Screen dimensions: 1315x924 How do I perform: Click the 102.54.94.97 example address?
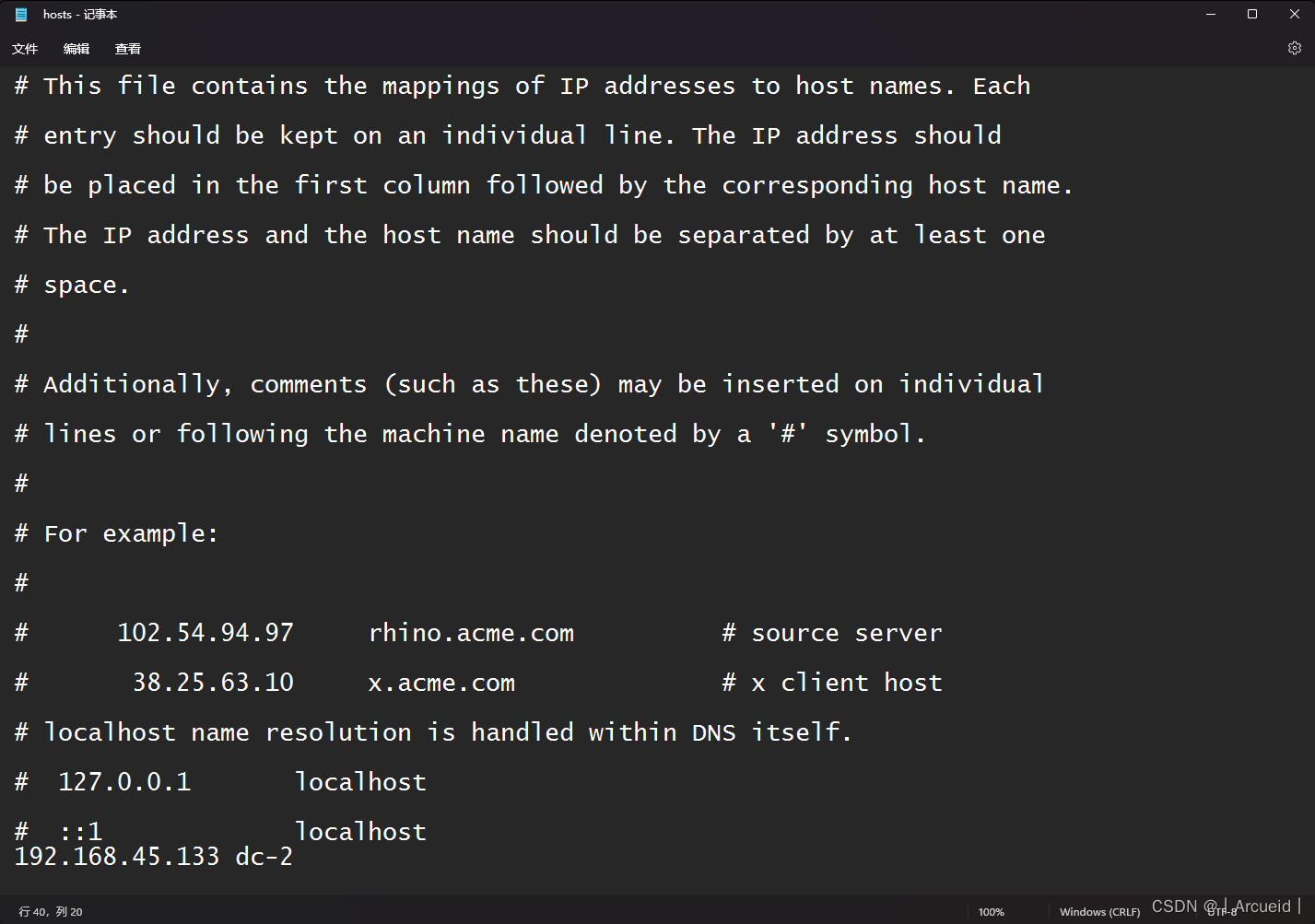(205, 633)
